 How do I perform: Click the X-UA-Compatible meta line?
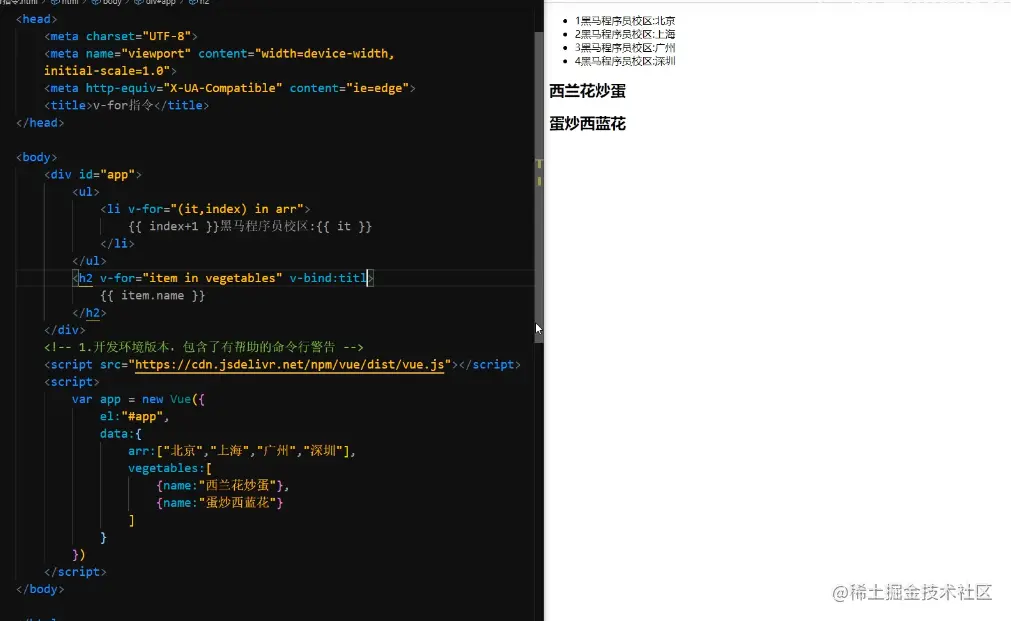point(230,88)
